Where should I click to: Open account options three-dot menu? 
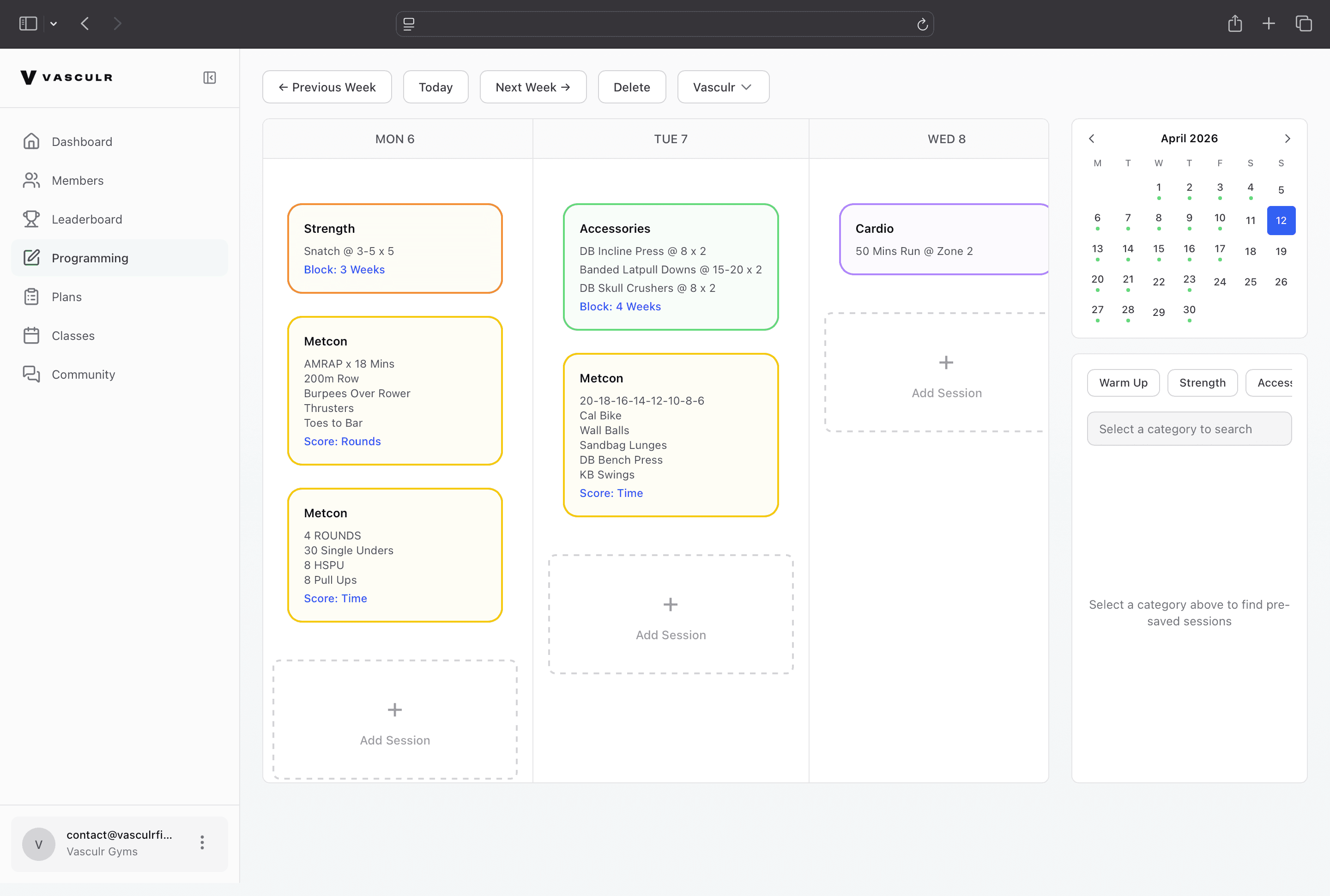coord(202,842)
